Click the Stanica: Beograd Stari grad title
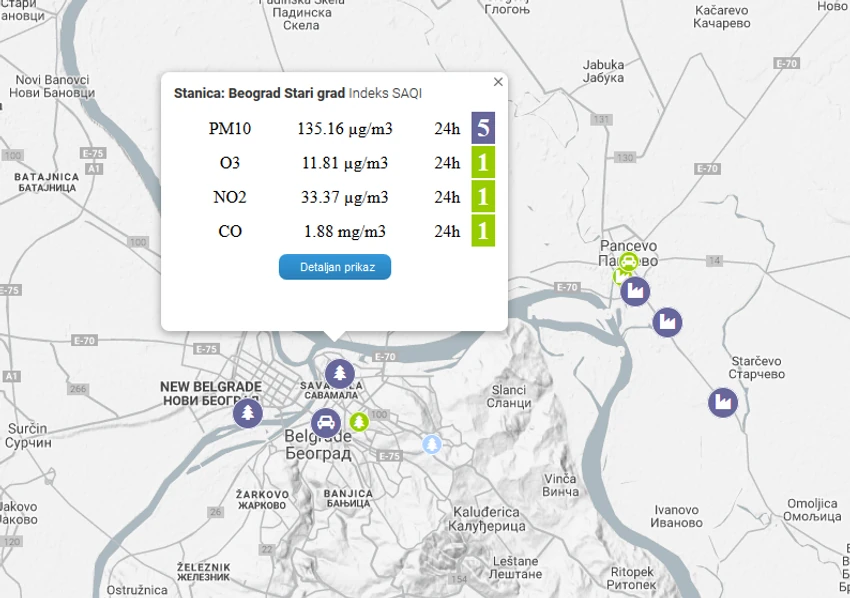850x598 pixels. (x=259, y=93)
